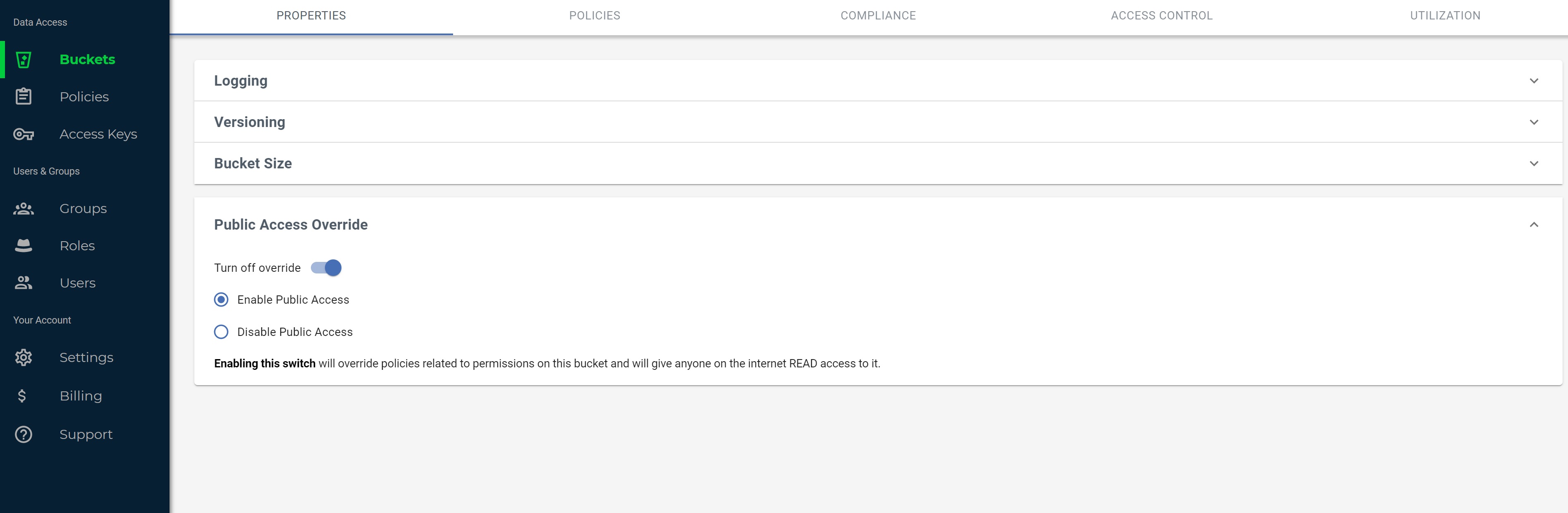Select the Disable Public Access radio button

221,332
